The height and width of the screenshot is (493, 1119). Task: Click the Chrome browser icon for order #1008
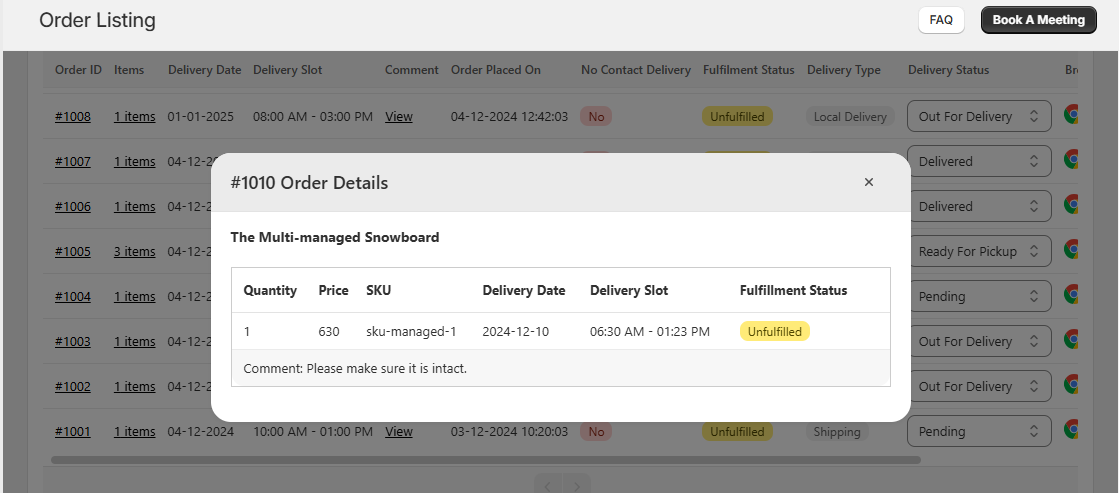[1071, 116]
